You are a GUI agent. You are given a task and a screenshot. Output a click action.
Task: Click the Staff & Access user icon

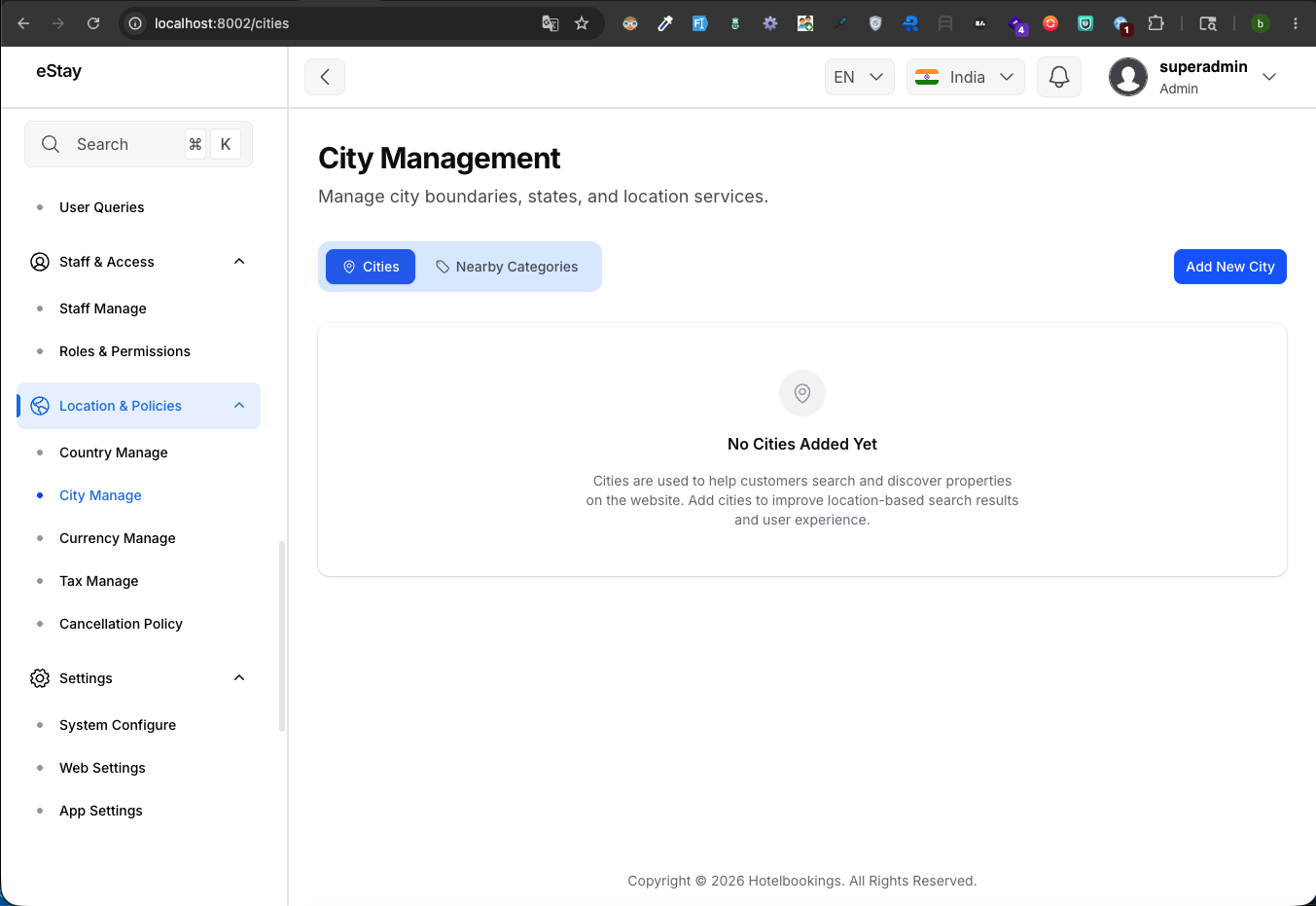coord(40,262)
